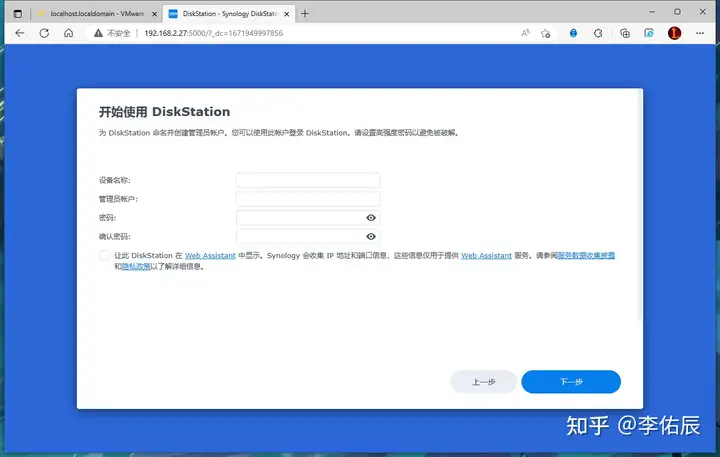Click the 设备名称 input field
This screenshot has height=457, width=720.
[x=308, y=180]
